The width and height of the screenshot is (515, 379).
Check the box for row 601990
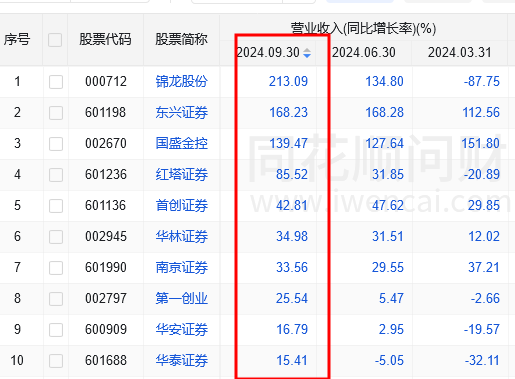click(56, 268)
